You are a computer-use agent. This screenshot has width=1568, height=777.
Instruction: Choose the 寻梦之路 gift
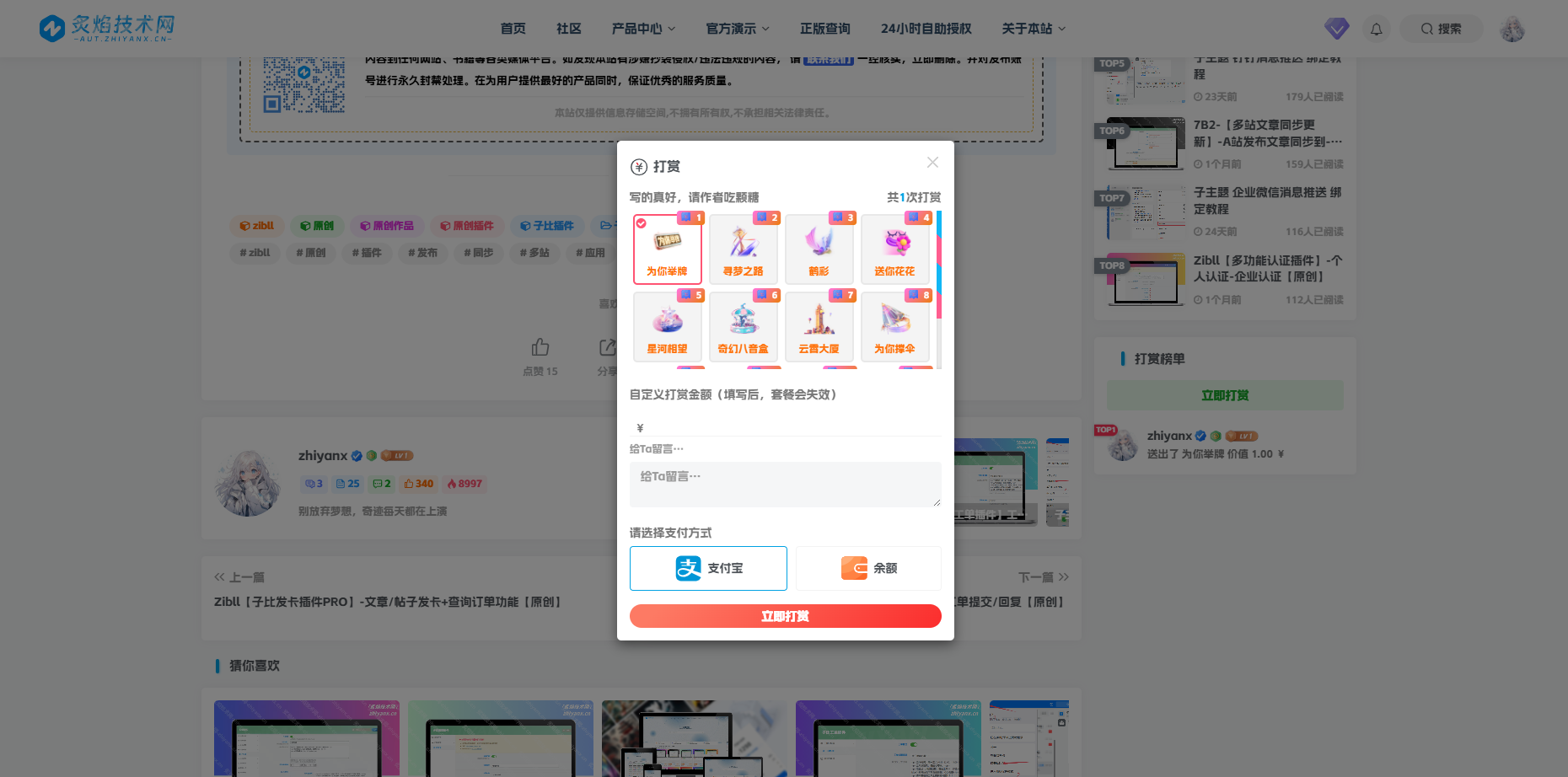pos(744,249)
